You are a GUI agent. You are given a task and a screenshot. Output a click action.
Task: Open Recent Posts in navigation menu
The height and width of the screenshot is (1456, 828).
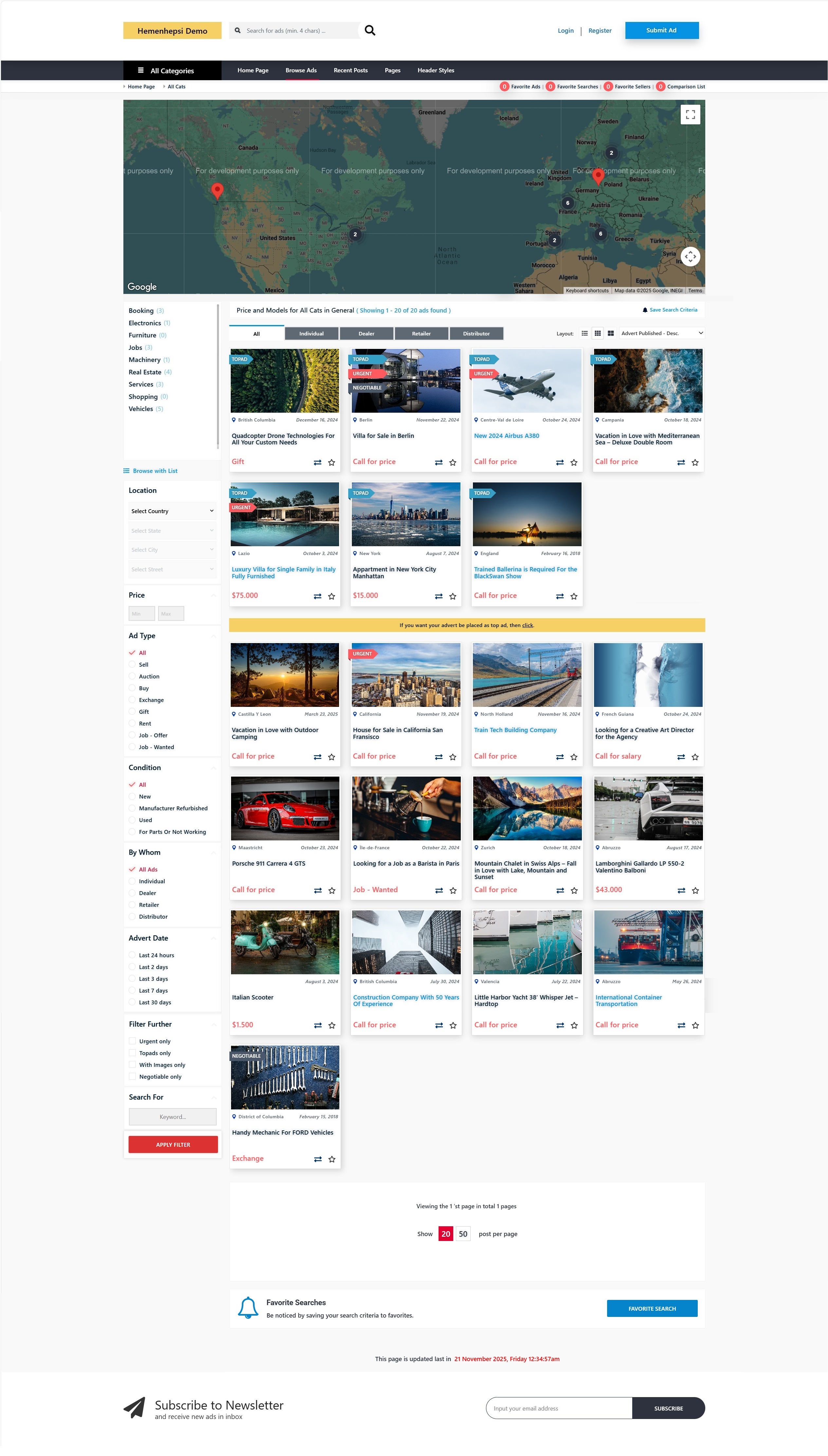[350, 70]
